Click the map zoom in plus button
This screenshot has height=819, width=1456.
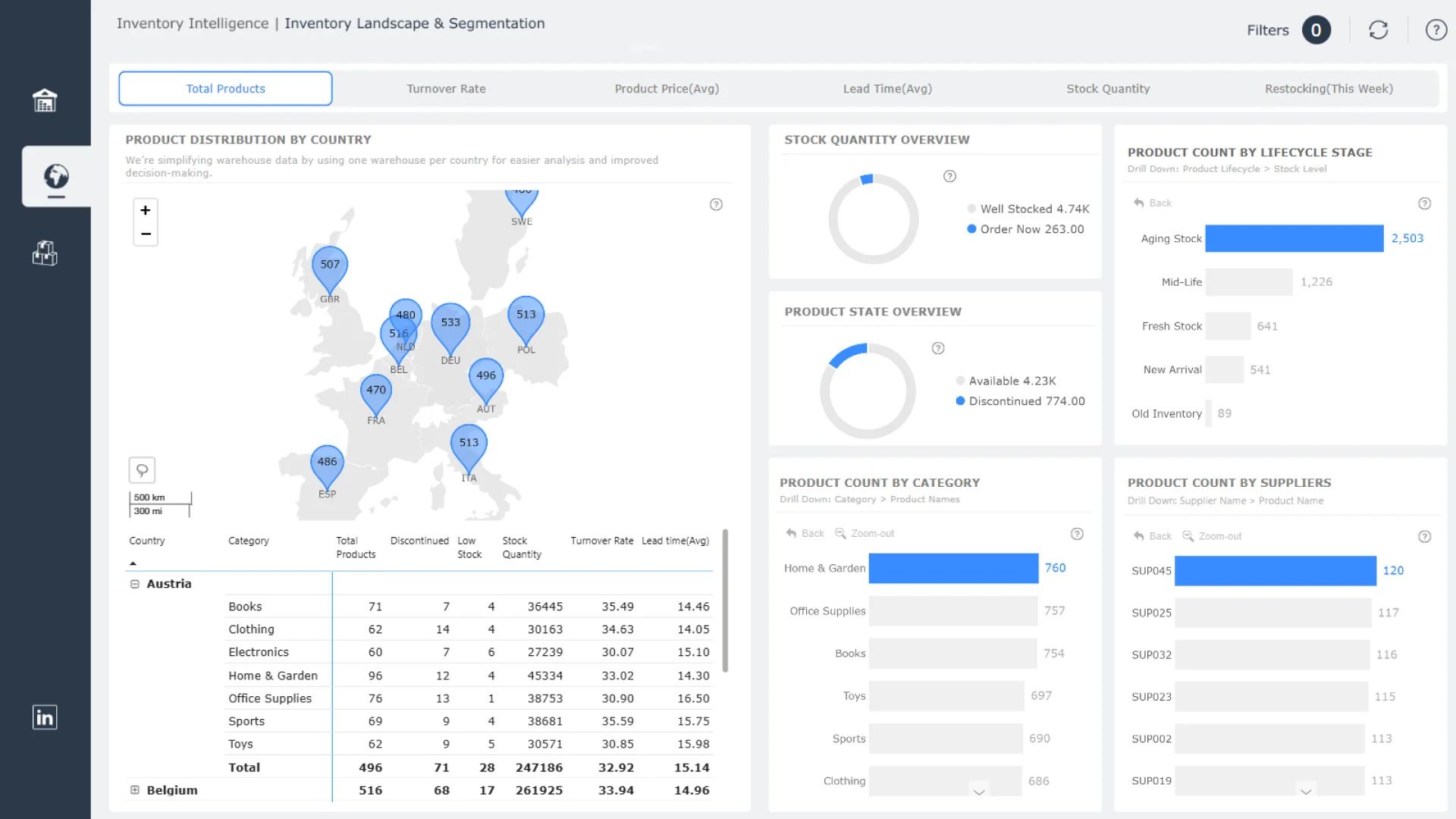tap(146, 210)
